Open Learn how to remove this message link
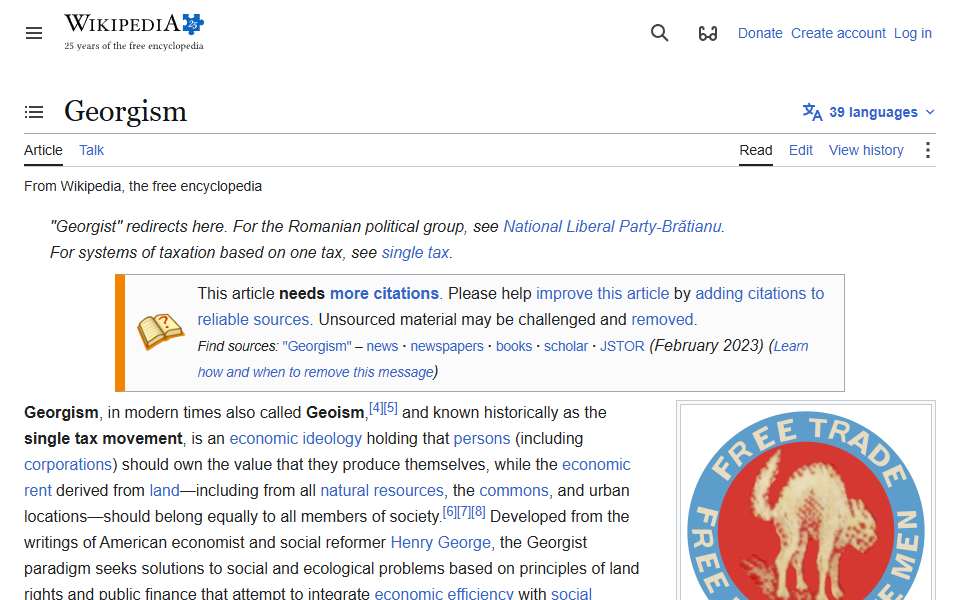Screen dimensions: 960x600 (x=315, y=372)
